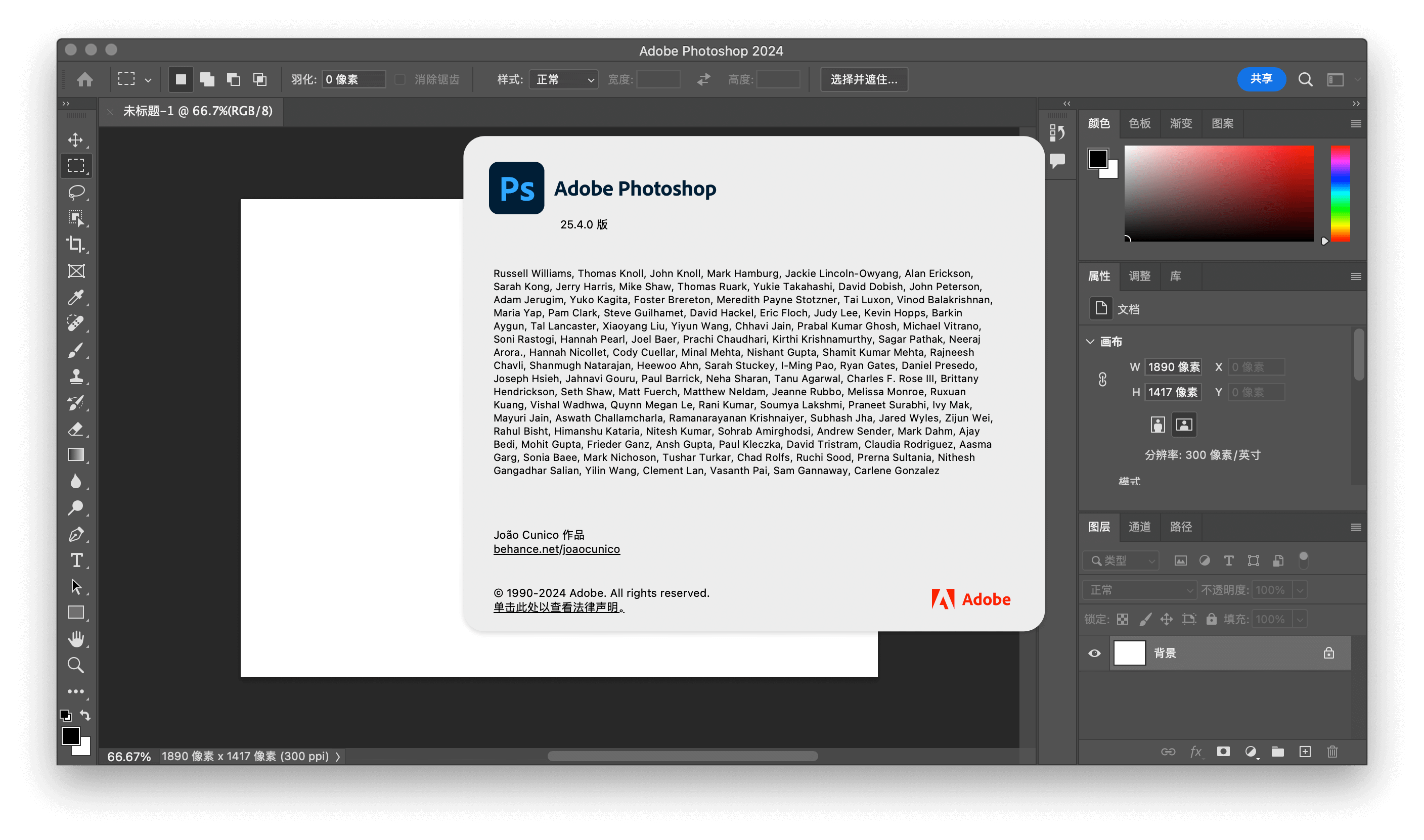Viewport: 1424px width, 840px height.
Task: Hide the 背景 layer with eye icon
Action: point(1094,653)
